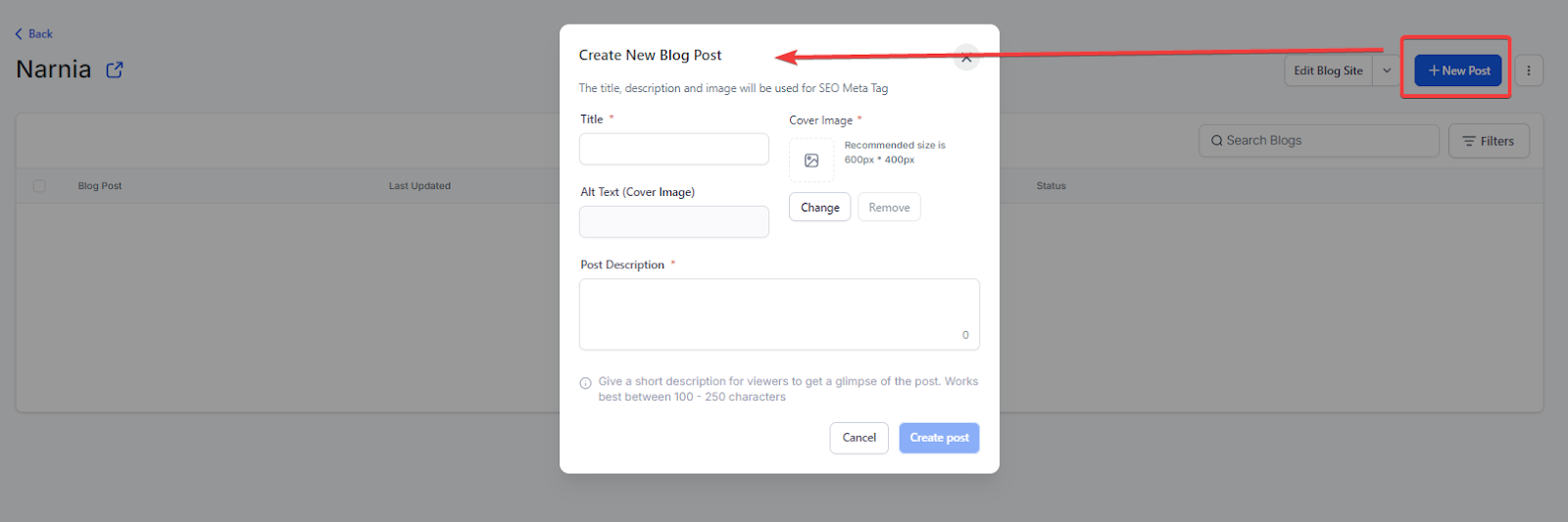Open Narnia blog external link icon
The height and width of the screenshot is (522, 1568).
[x=115, y=70]
